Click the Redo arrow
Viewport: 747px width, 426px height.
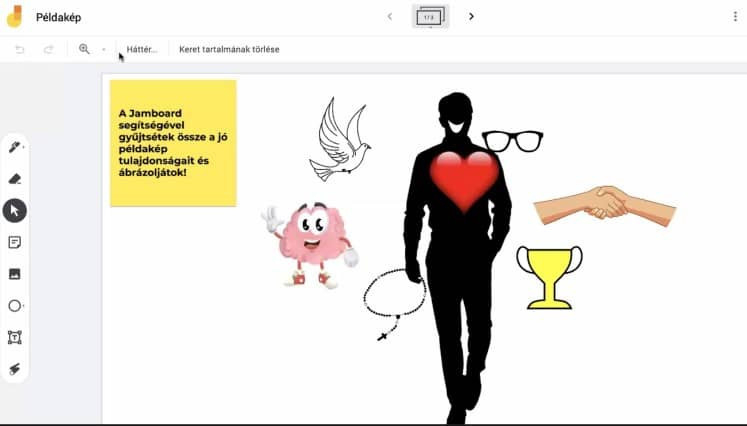(x=48, y=49)
